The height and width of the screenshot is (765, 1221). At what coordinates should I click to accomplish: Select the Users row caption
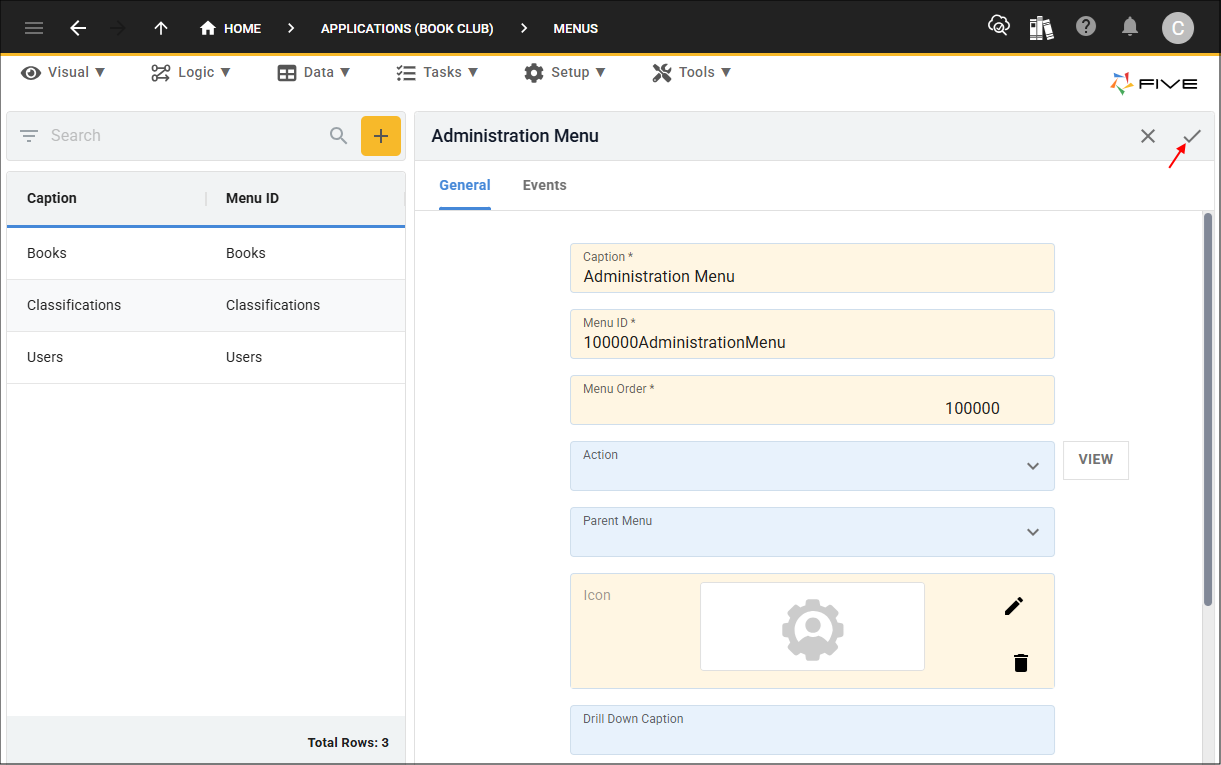[45, 357]
